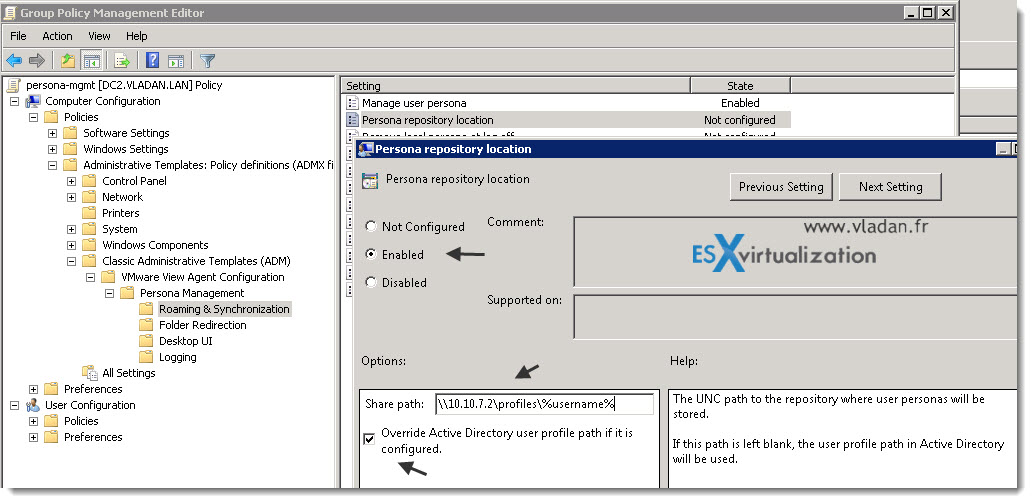Select Desktop UI in the tree
This screenshot has height=503, width=1032.
[186, 341]
